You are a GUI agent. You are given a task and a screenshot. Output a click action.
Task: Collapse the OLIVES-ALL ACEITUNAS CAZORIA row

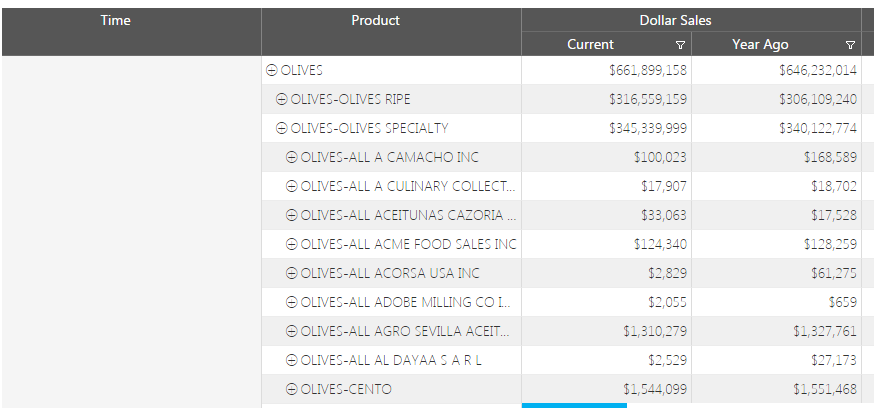tap(291, 215)
